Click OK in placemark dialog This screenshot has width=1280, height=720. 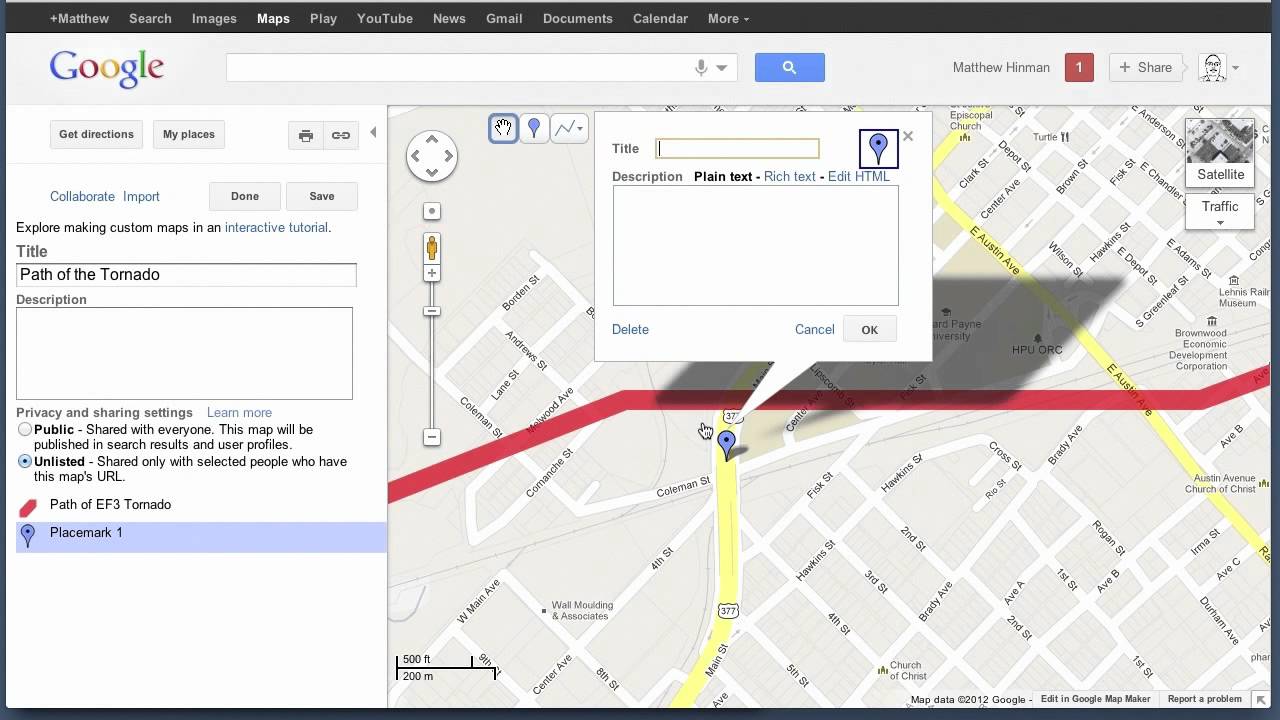click(x=870, y=330)
